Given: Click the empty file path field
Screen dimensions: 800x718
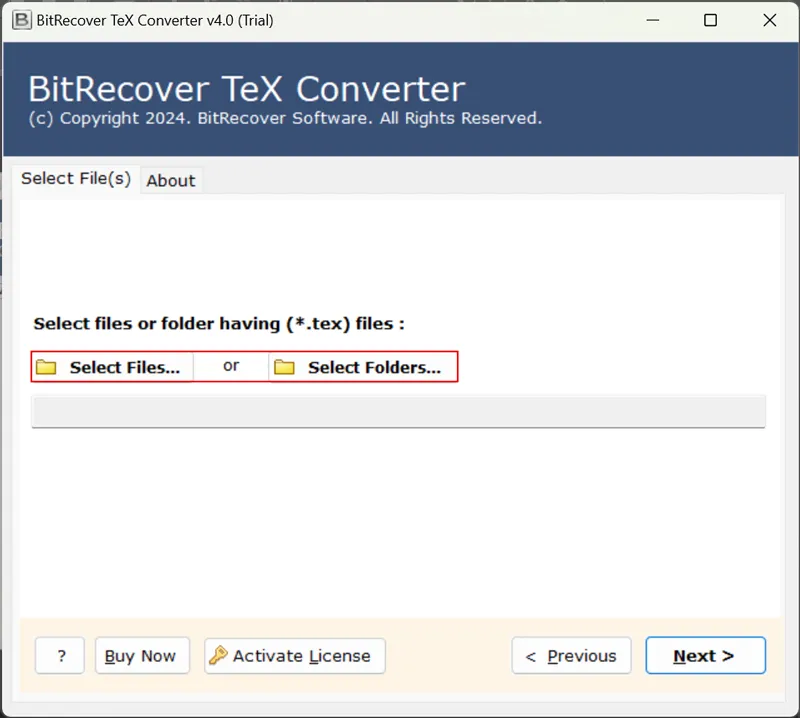Looking at the screenshot, I should (398, 411).
